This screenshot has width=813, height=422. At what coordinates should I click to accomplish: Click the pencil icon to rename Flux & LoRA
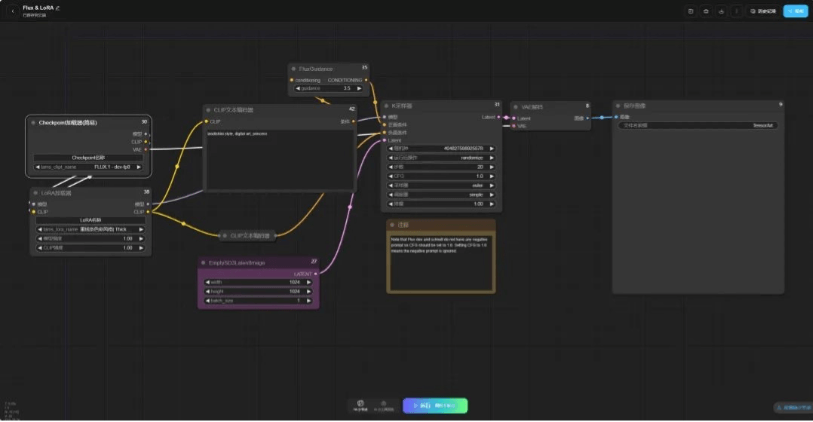pos(58,7)
